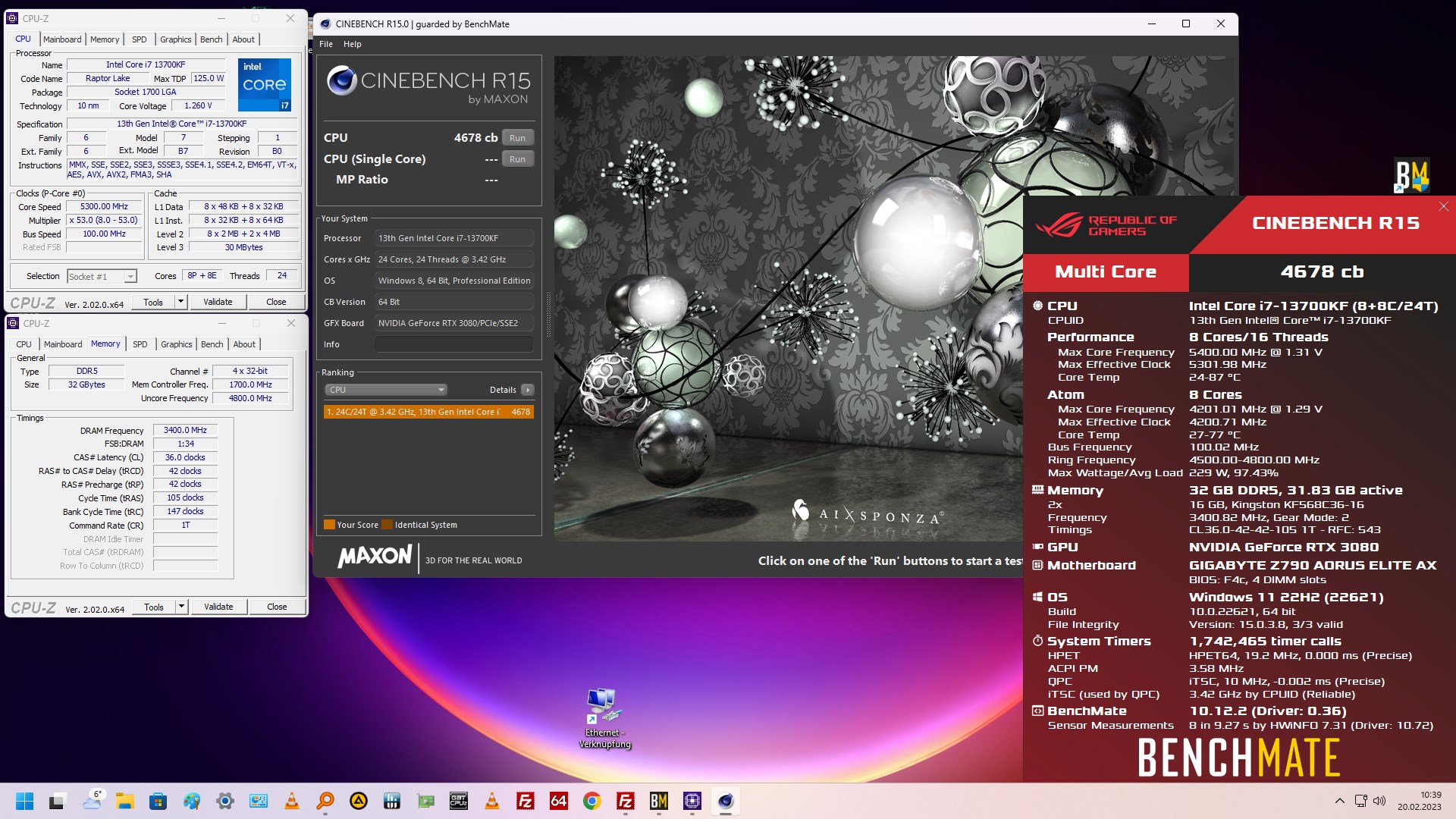Open the Help menu in Cinebench
Screen dimensions: 1456x819
click(x=352, y=44)
